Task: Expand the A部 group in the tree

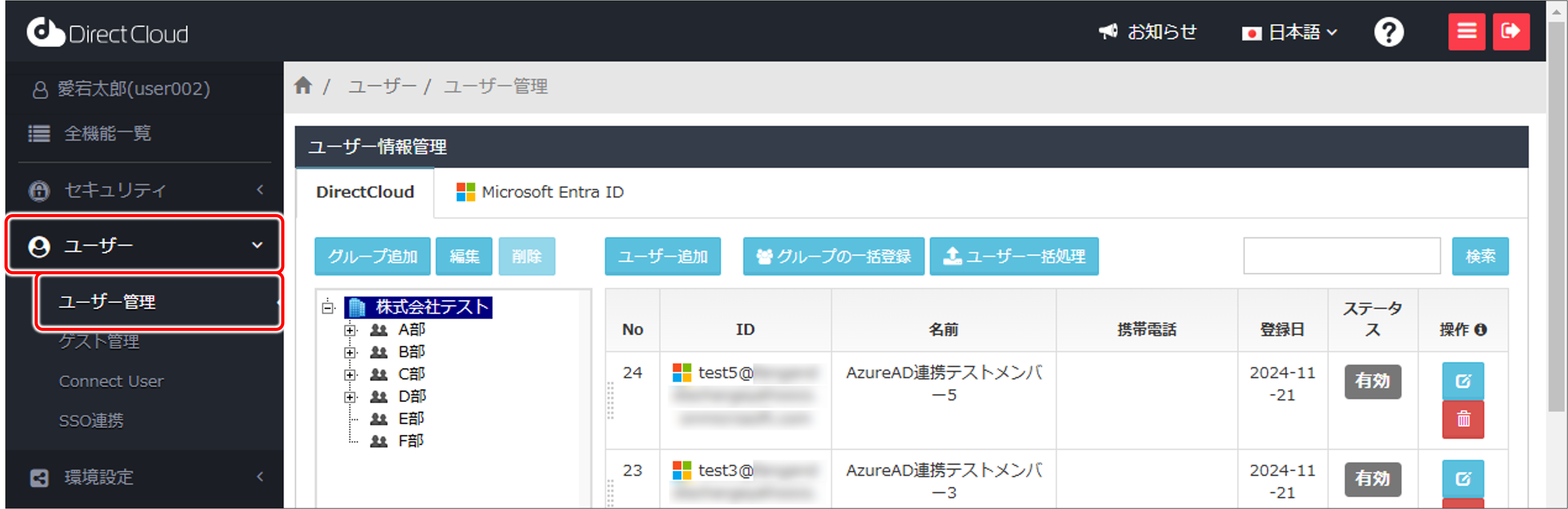Action: (x=350, y=330)
